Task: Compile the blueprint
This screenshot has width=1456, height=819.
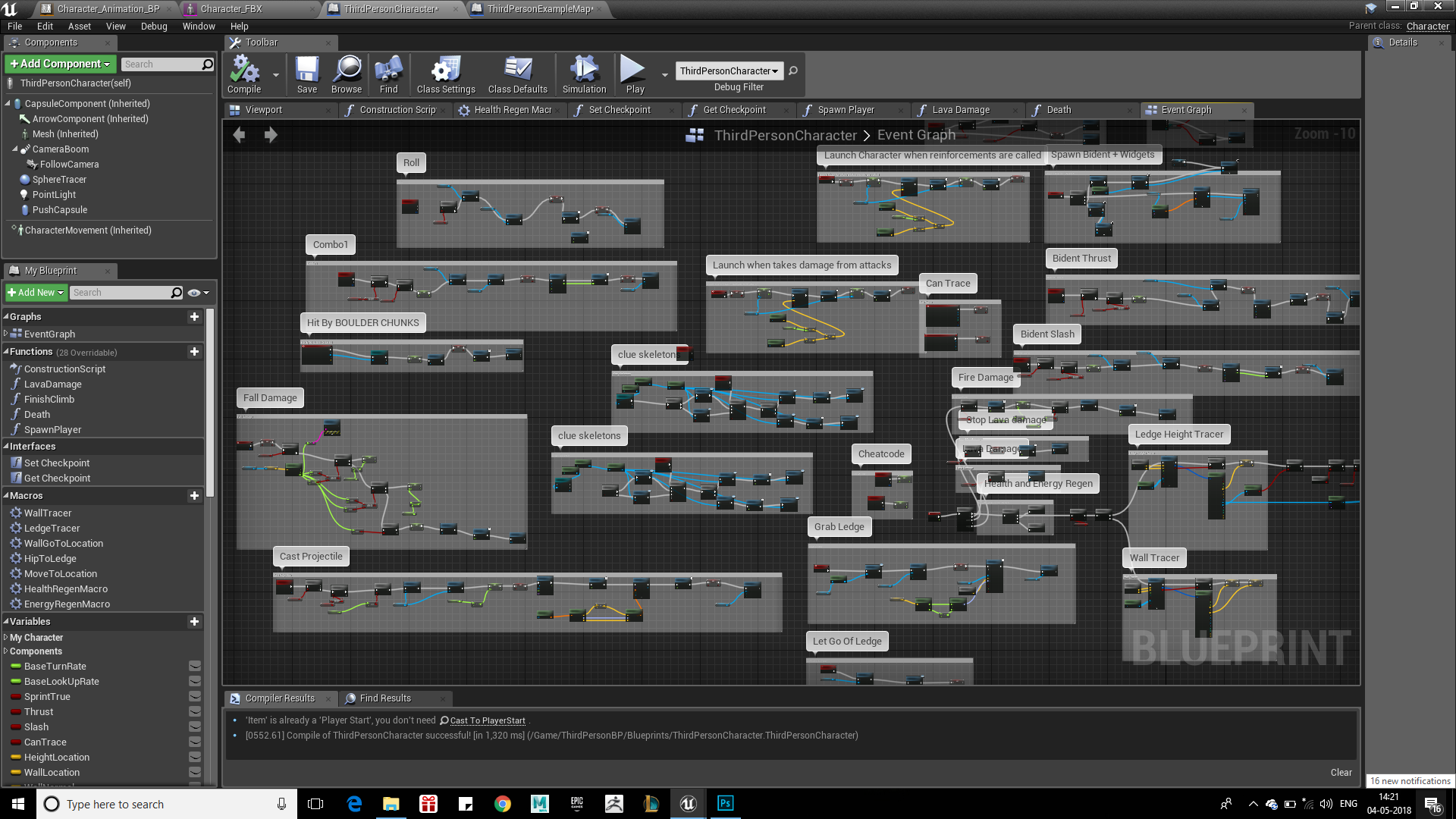Action: [x=244, y=74]
